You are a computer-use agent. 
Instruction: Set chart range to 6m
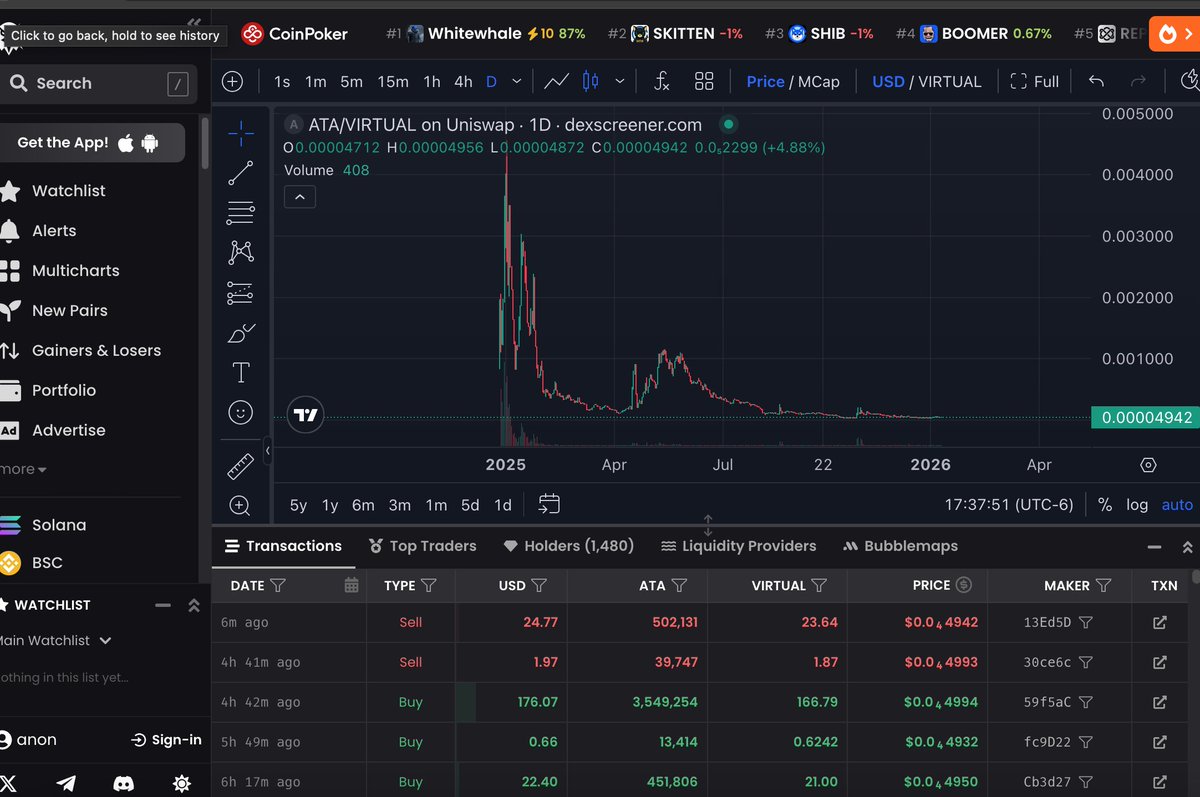pos(363,505)
